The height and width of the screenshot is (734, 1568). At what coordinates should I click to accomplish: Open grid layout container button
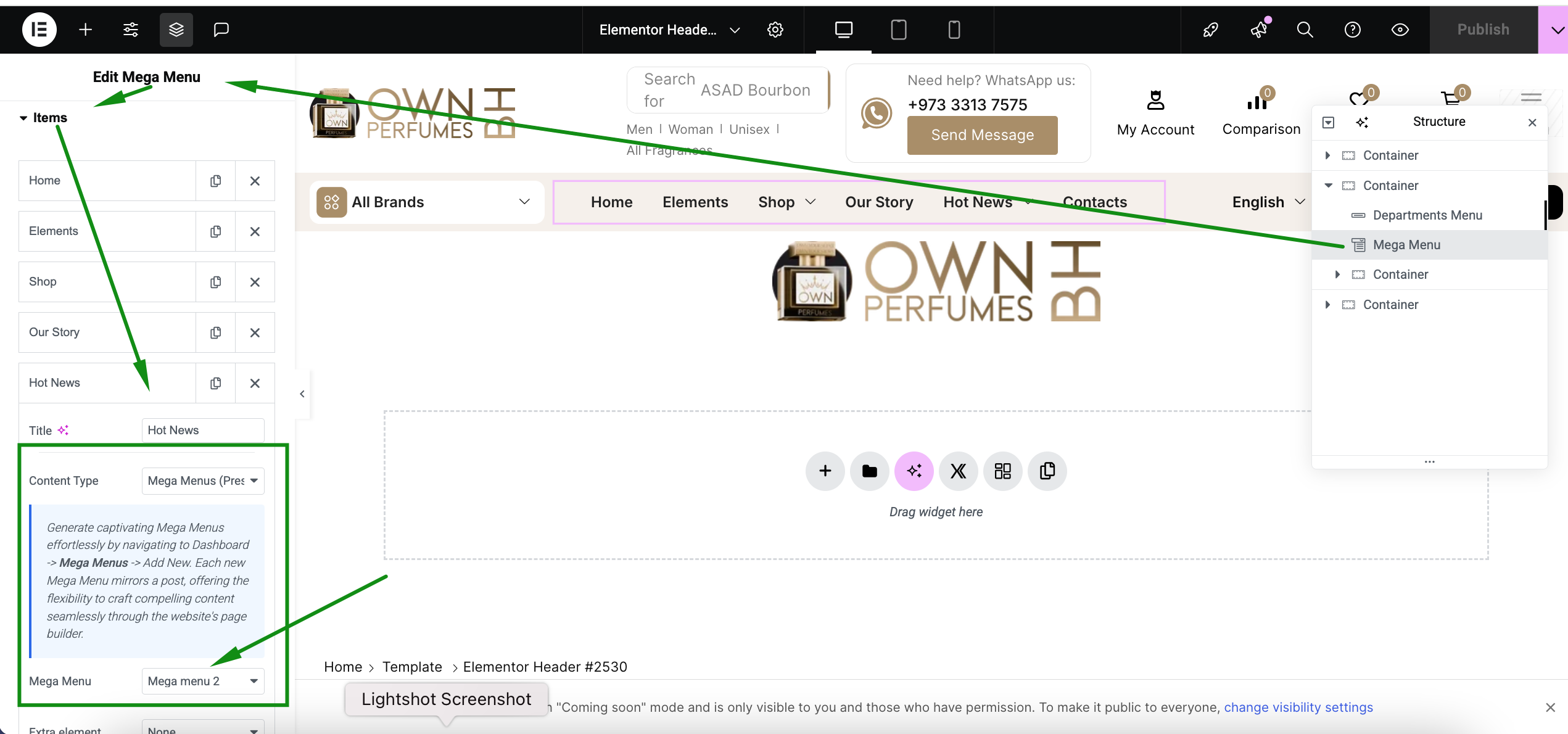tap(1002, 471)
